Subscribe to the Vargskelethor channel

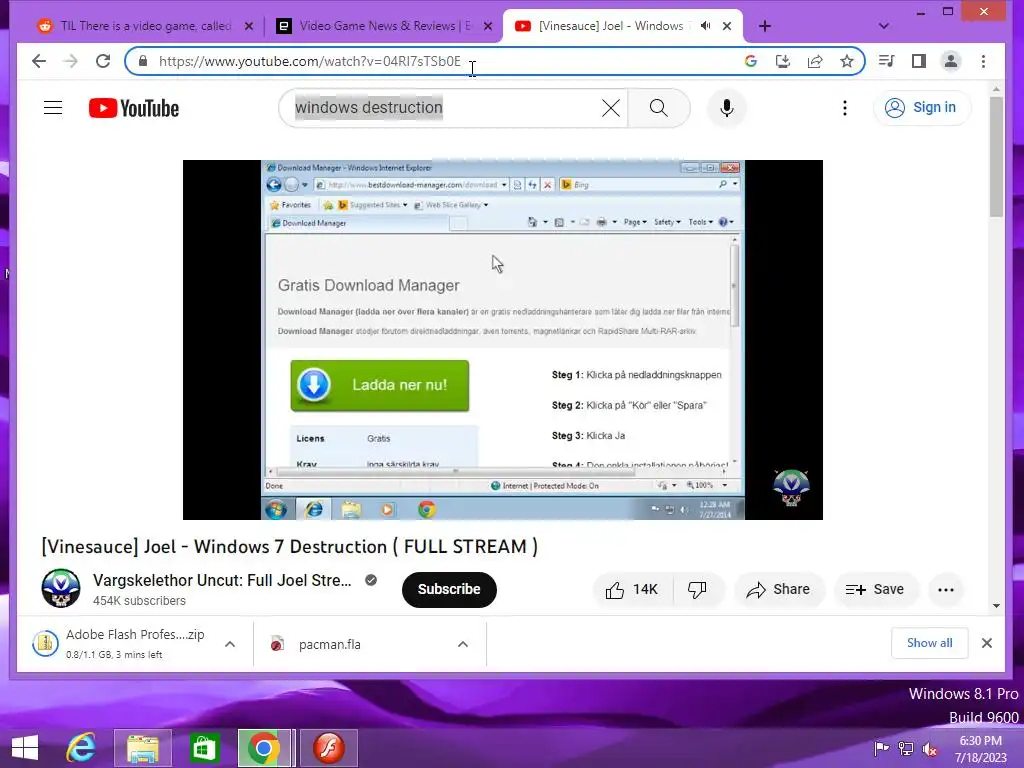pyautogui.click(x=449, y=590)
